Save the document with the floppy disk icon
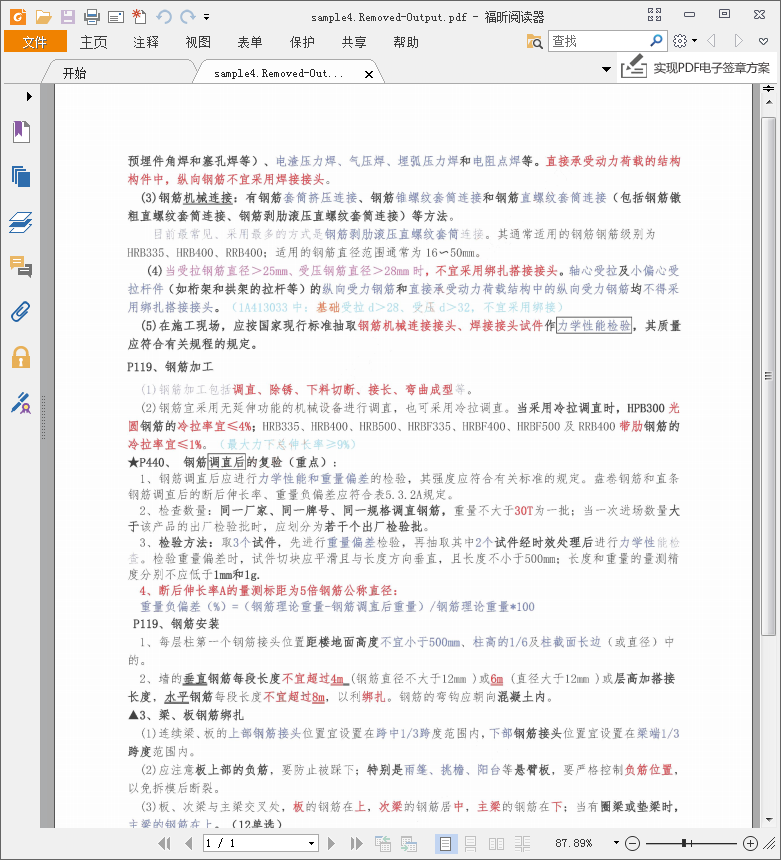781x860 pixels. click(67, 17)
